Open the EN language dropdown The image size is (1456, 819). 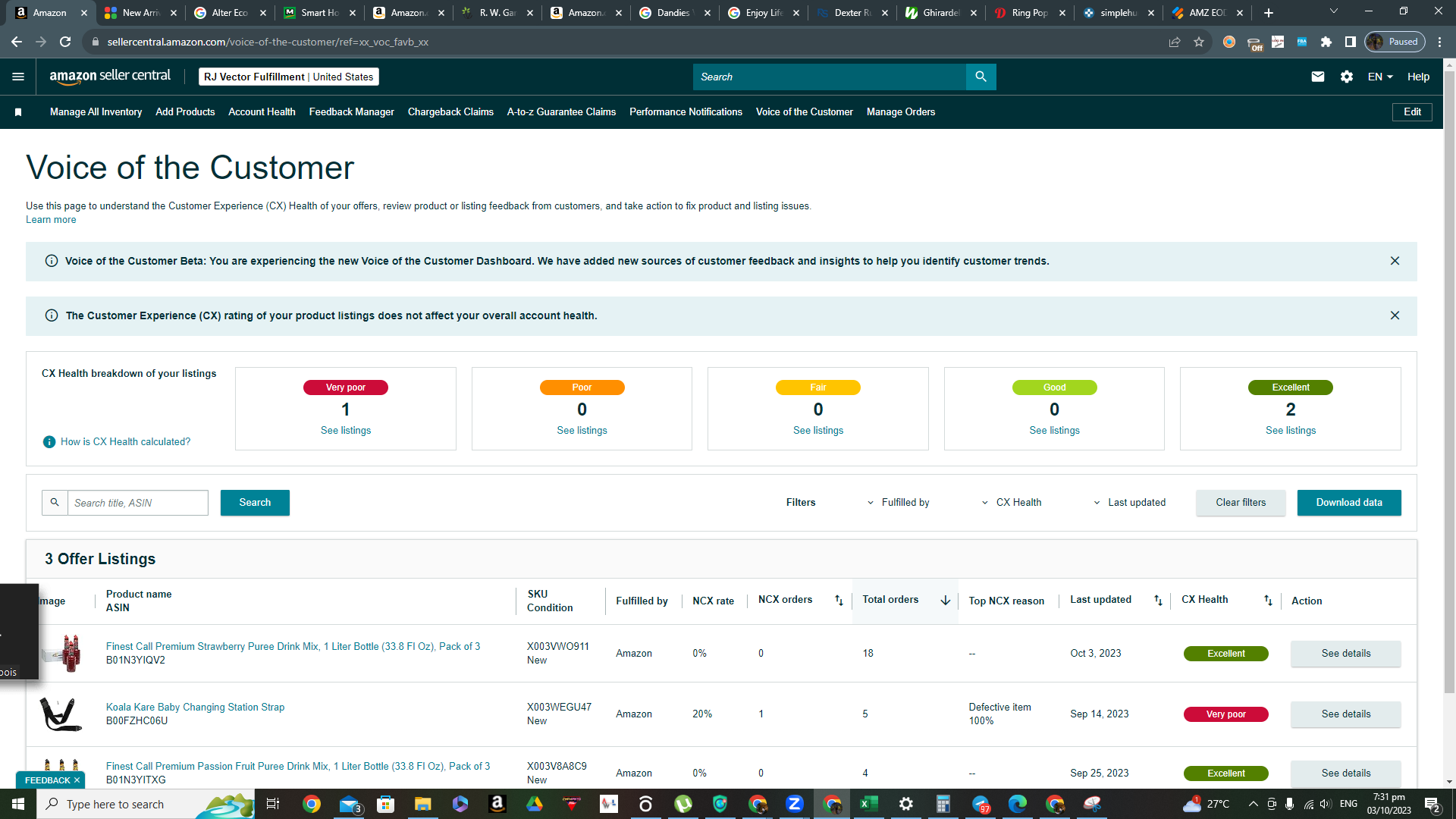point(1380,77)
